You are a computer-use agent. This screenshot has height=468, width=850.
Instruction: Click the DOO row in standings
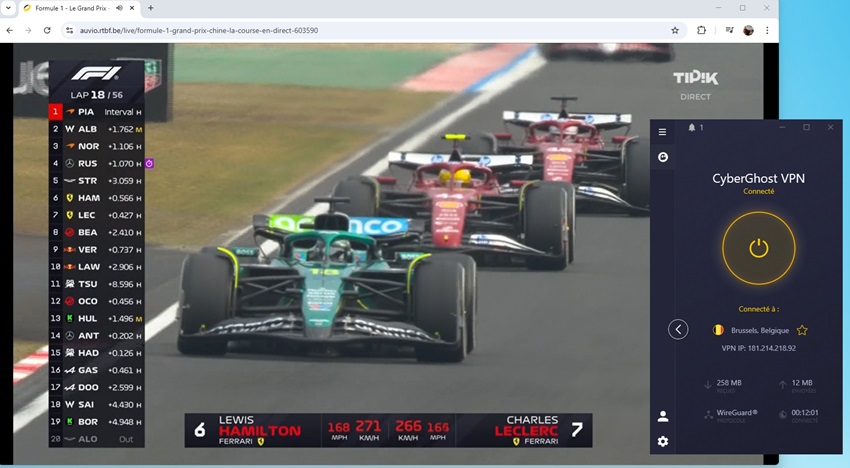point(96,387)
